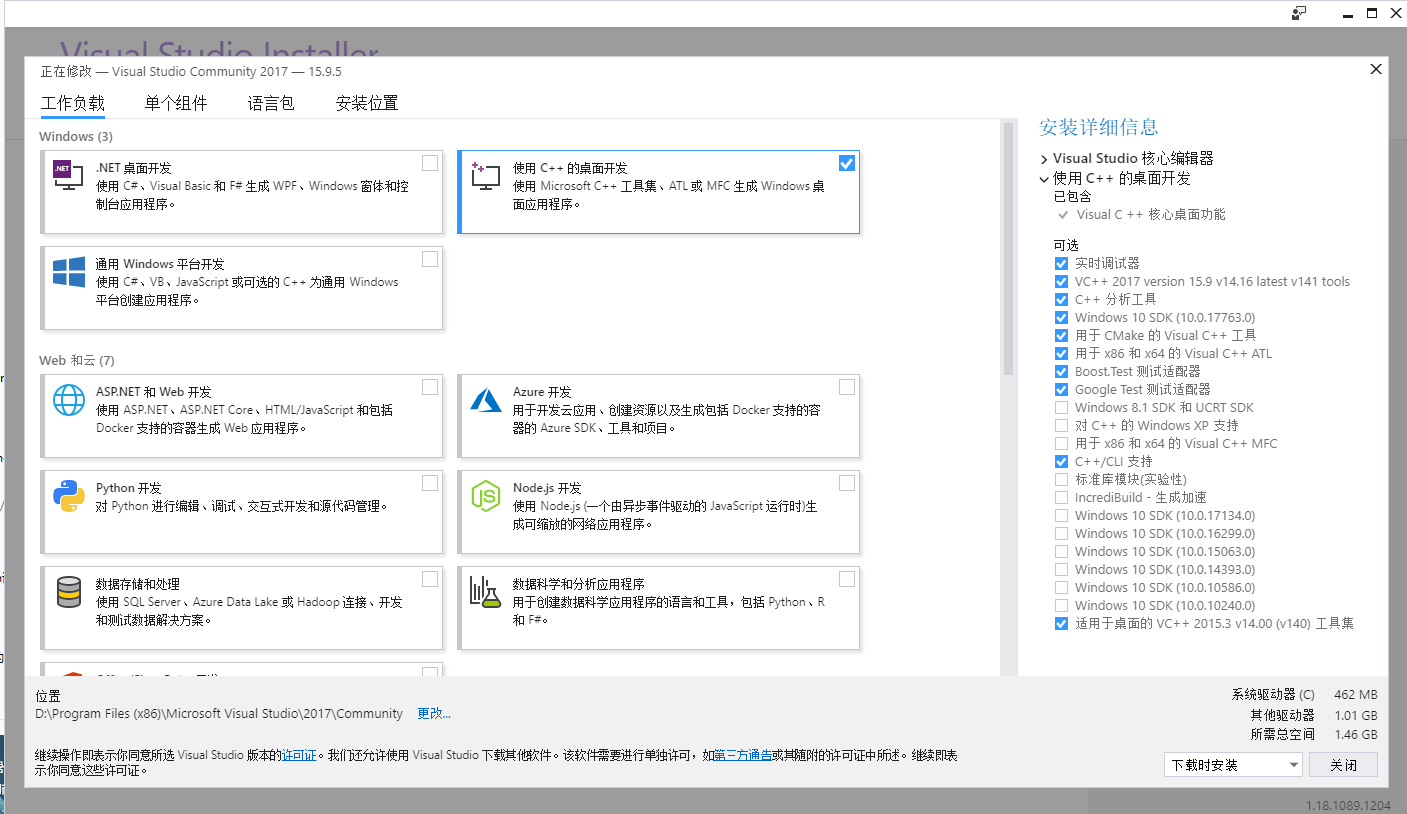The image size is (1407, 814).
Task: Enable the Windows 8.1 SDK 和 UCRT SDK option
Action: tap(1061, 407)
